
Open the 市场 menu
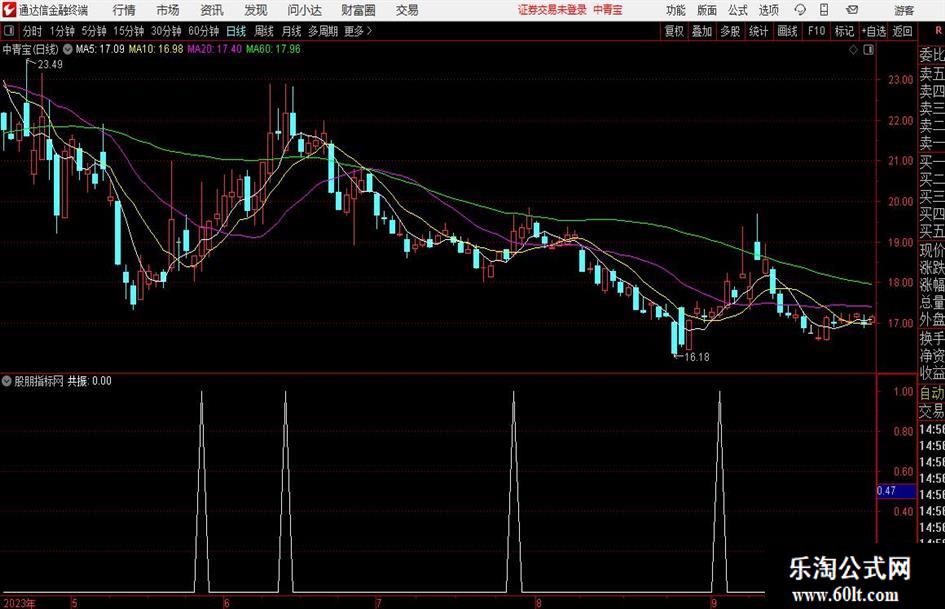coord(168,10)
